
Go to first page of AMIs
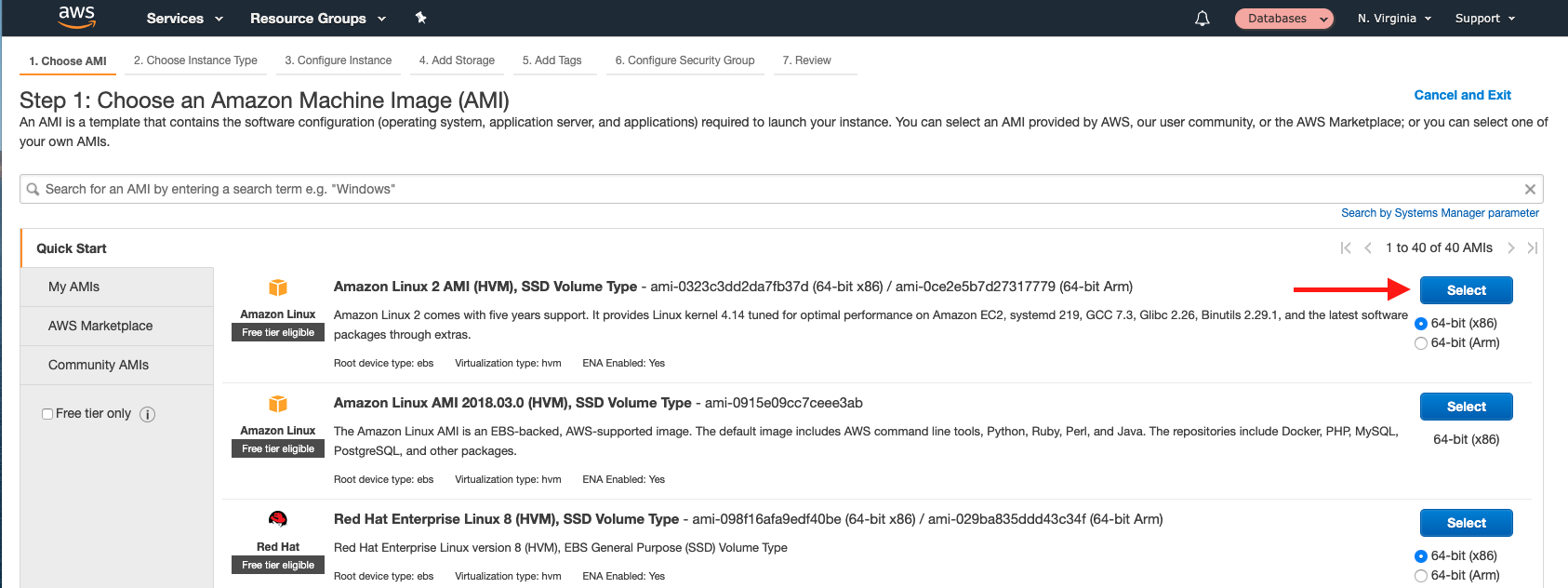1346,247
